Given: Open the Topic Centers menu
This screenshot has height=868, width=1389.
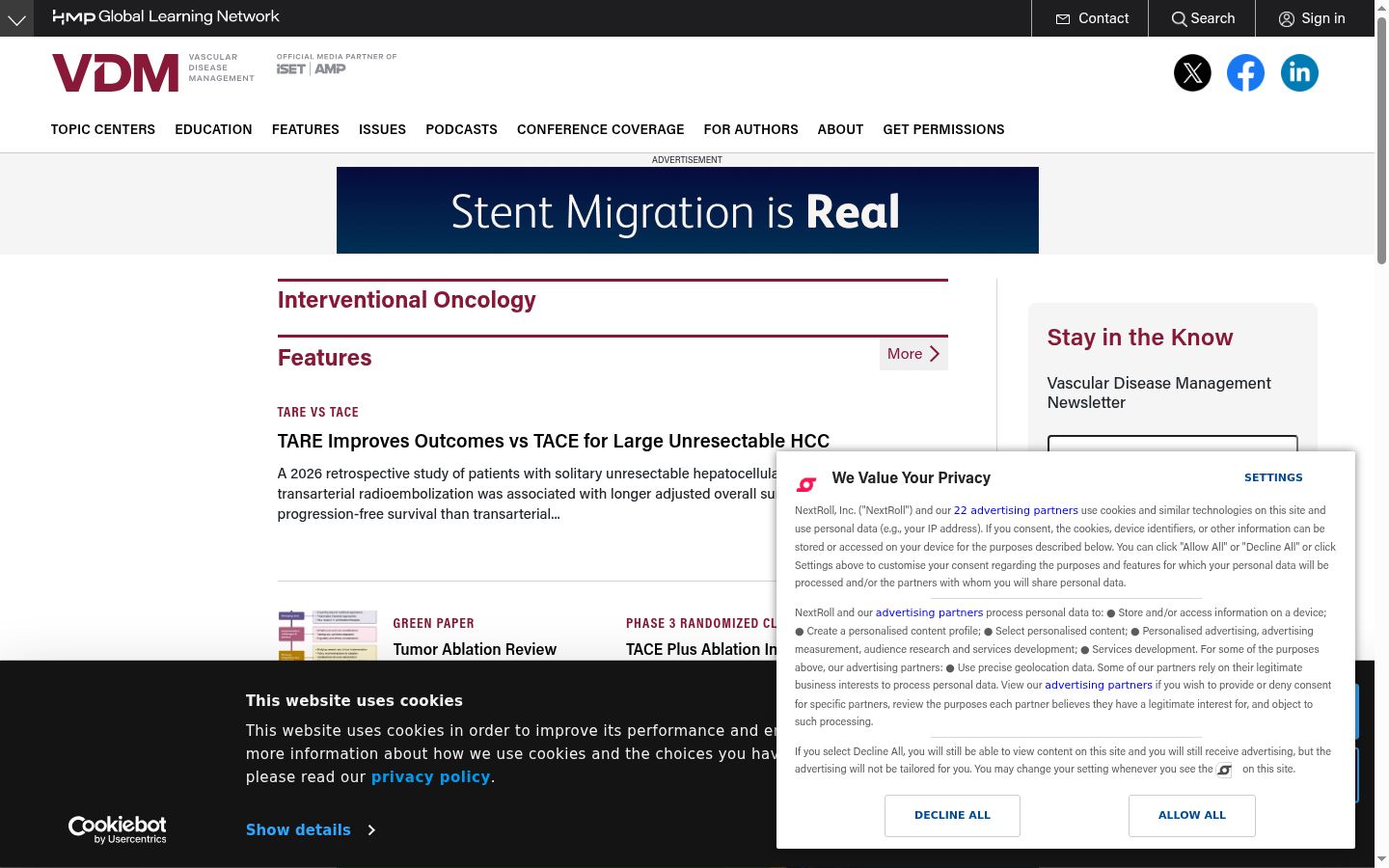Looking at the screenshot, I should (x=103, y=129).
